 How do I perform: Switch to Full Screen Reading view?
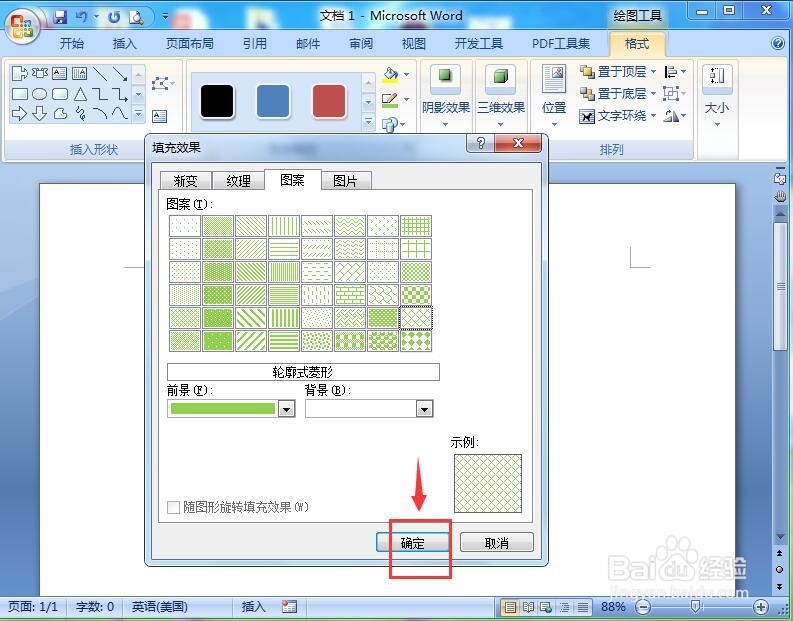point(528,606)
